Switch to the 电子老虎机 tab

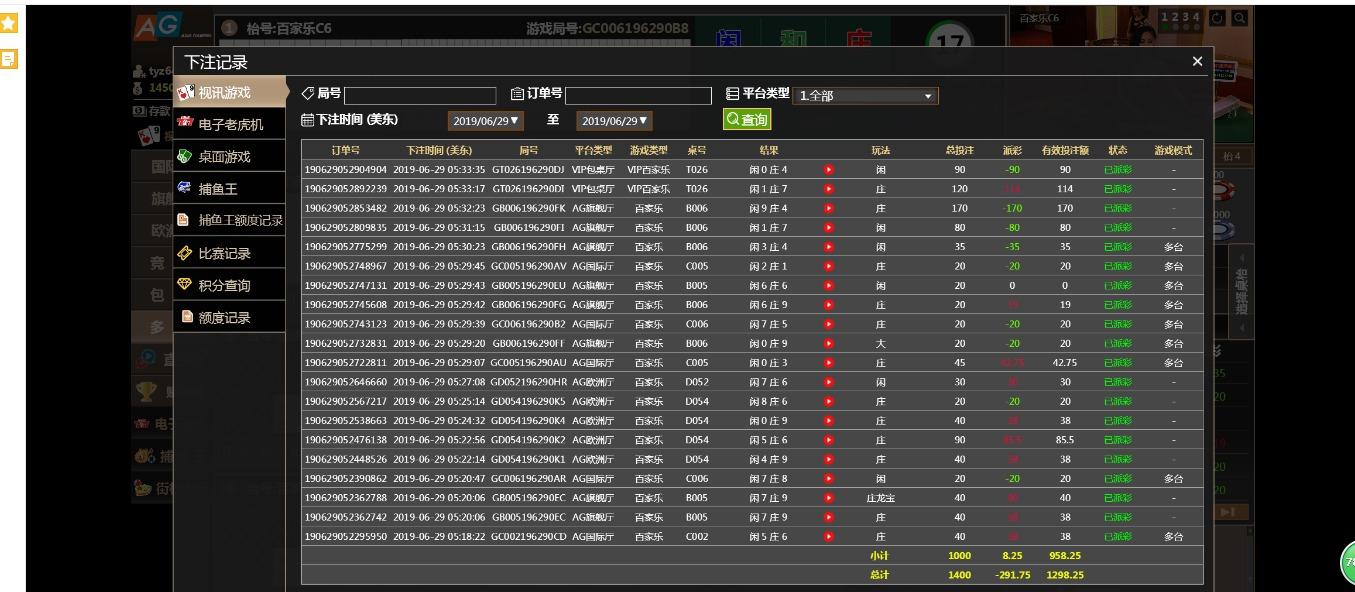(x=230, y=125)
